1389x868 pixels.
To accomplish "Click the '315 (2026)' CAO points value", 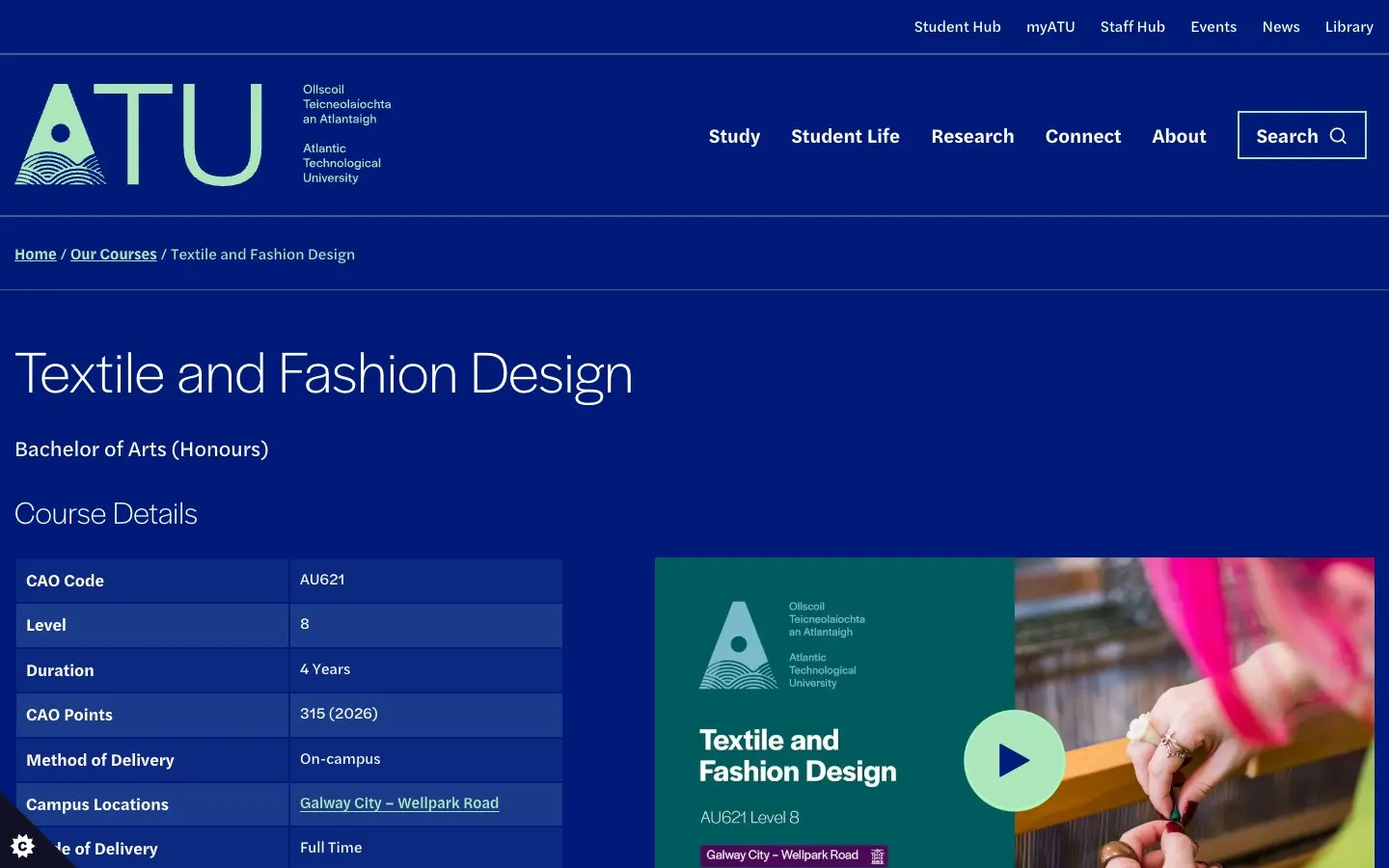I will pyautogui.click(x=339, y=714).
